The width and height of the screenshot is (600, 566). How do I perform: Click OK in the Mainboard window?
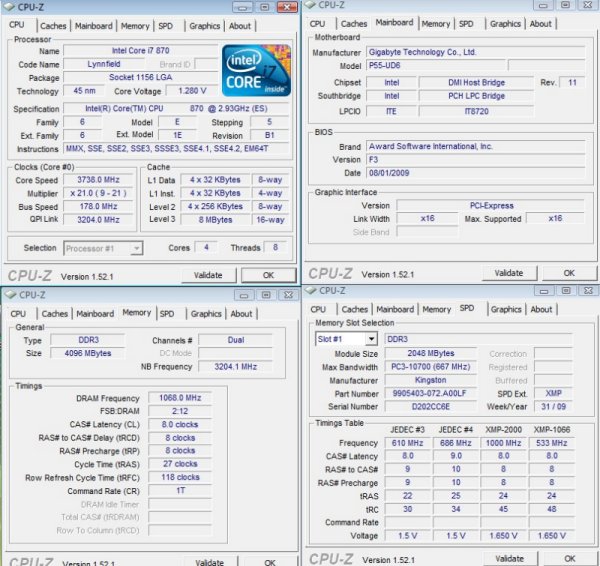(569, 273)
